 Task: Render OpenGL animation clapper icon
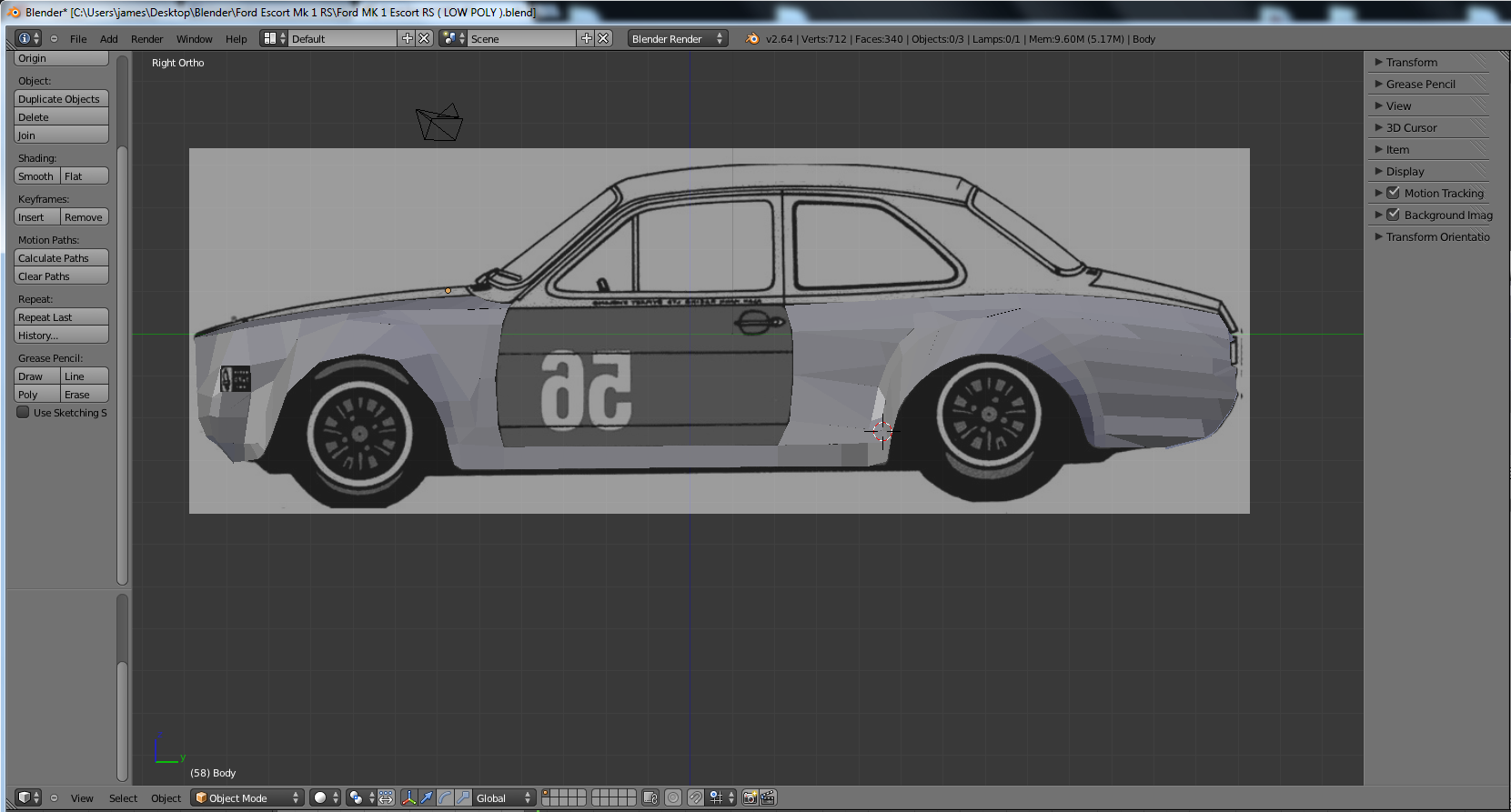[768, 797]
